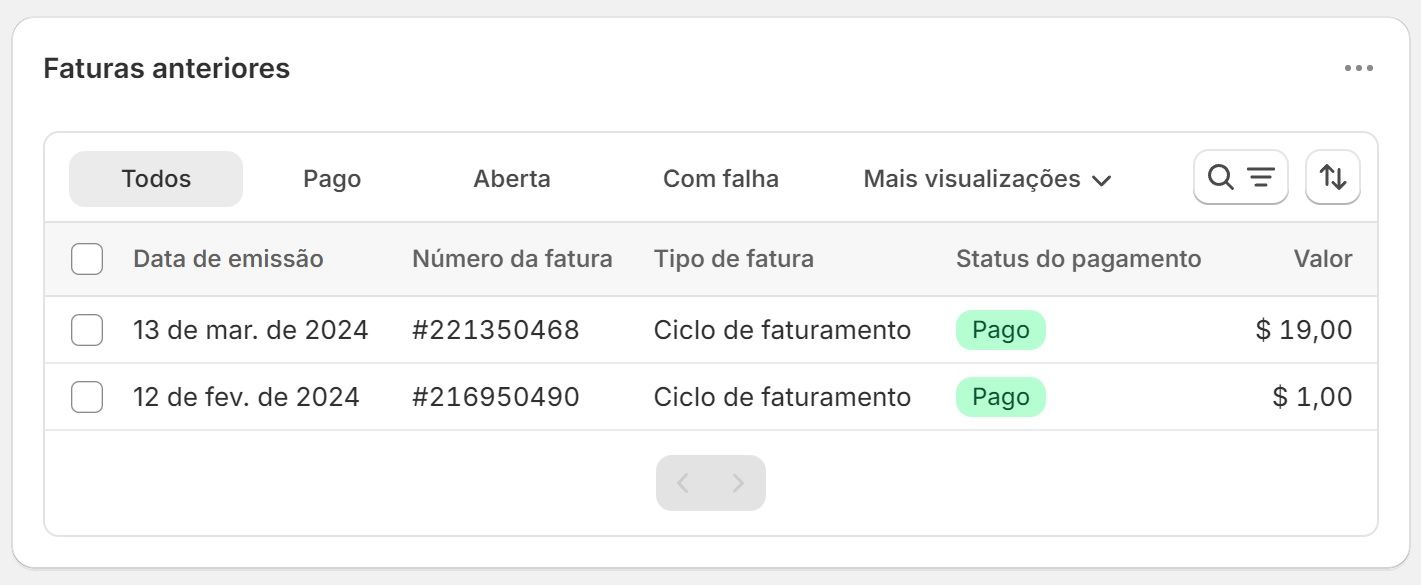Viewport: 1421px width, 585px height.
Task: Go to the next page of invoices
Action: click(738, 483)
